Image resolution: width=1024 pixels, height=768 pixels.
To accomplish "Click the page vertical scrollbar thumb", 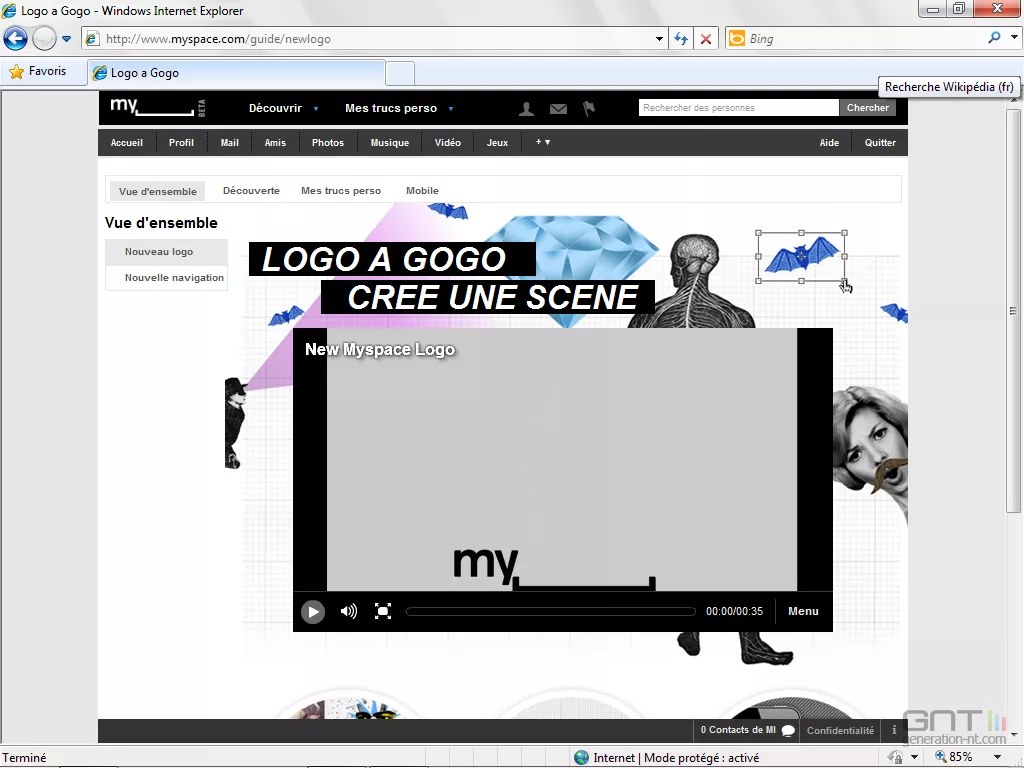I will click(1014, 311).
